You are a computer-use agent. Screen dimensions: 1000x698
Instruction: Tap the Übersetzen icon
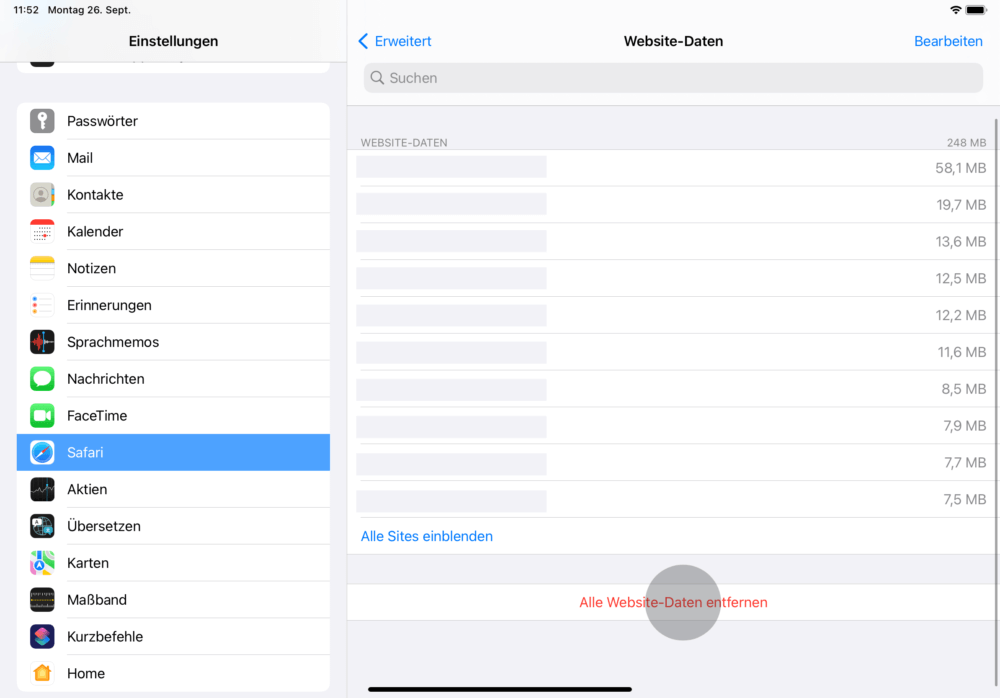[42, 526]
